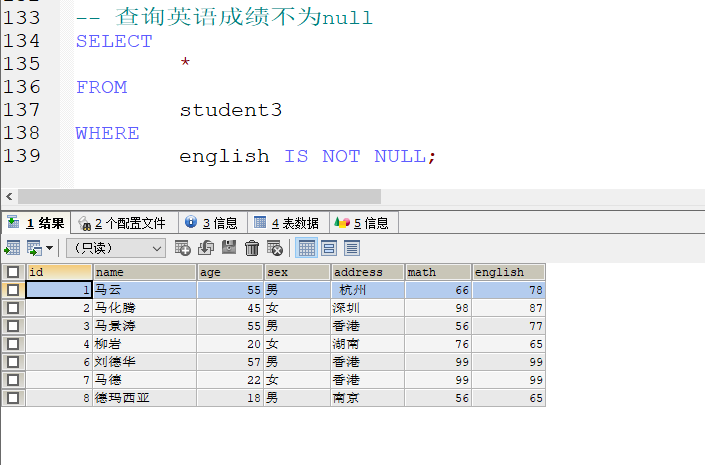Viewport: 705px width, 465px height.
Task: Check the row checkbox for 柳岩
Action: click(x=13, y=344)
